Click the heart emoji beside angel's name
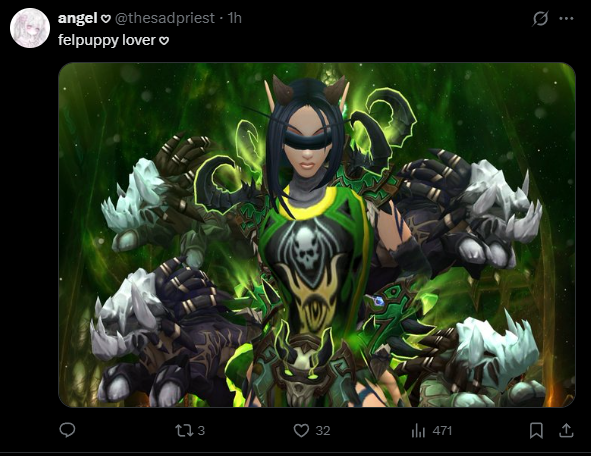Screen dimensions: 591x456 [106, 19]
